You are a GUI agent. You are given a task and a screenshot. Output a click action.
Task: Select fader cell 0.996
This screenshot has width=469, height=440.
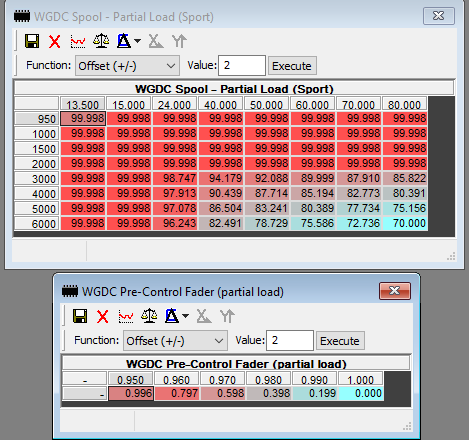pos(131,393)
